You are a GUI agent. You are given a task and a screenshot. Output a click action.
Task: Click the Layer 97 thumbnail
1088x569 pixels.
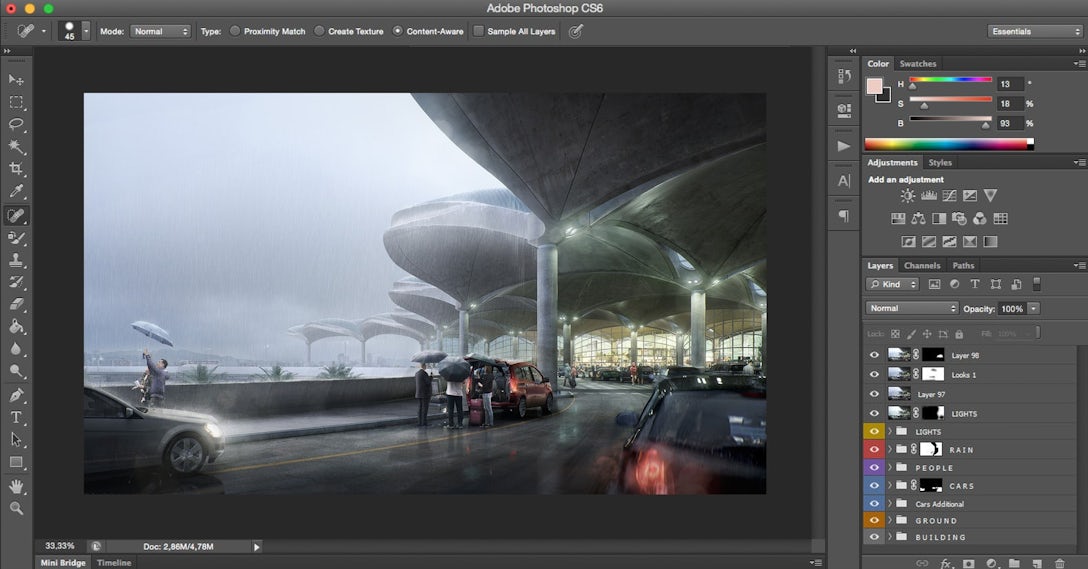(899, 394)
